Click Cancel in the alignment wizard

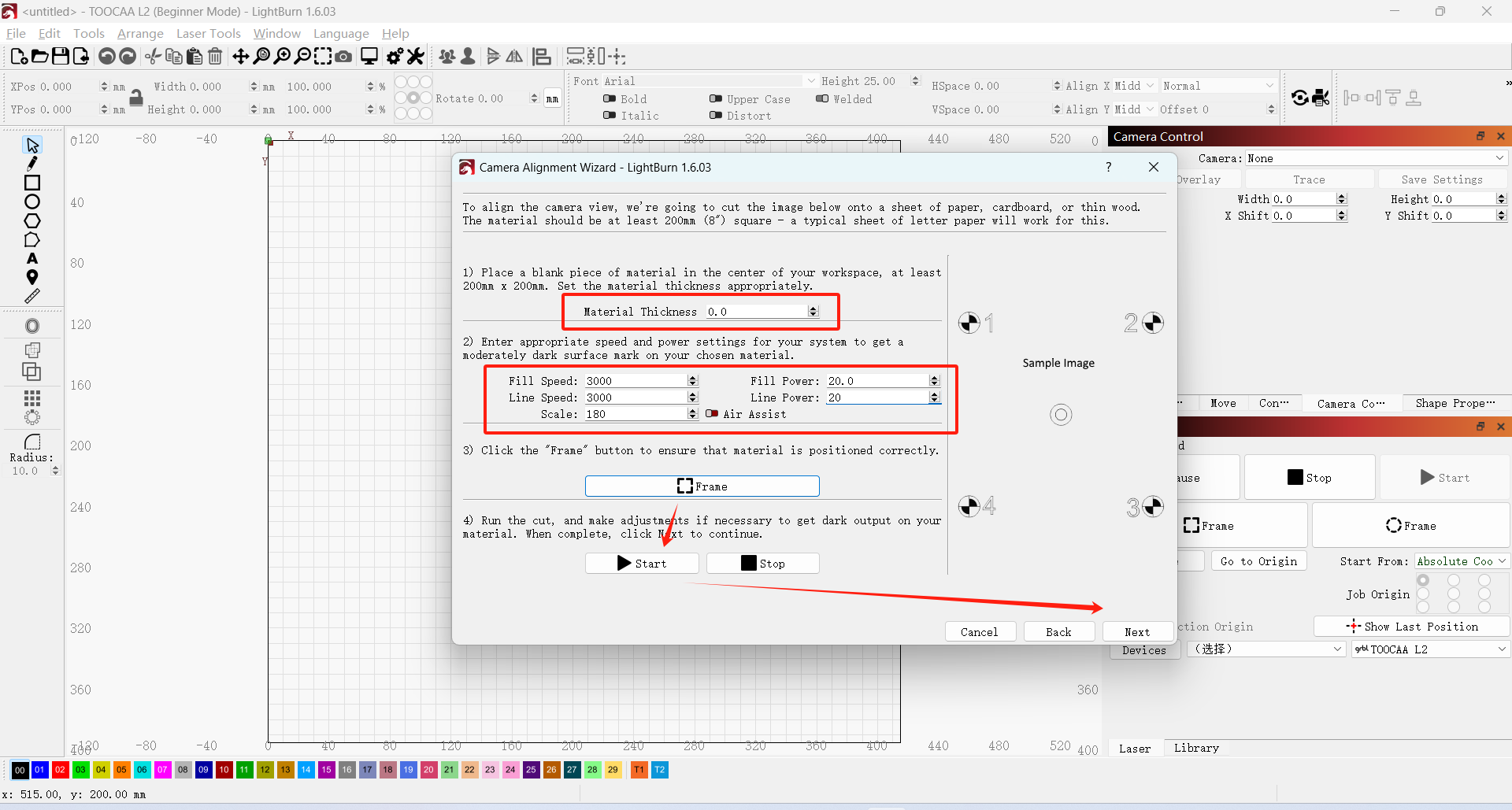coord(979,631)
